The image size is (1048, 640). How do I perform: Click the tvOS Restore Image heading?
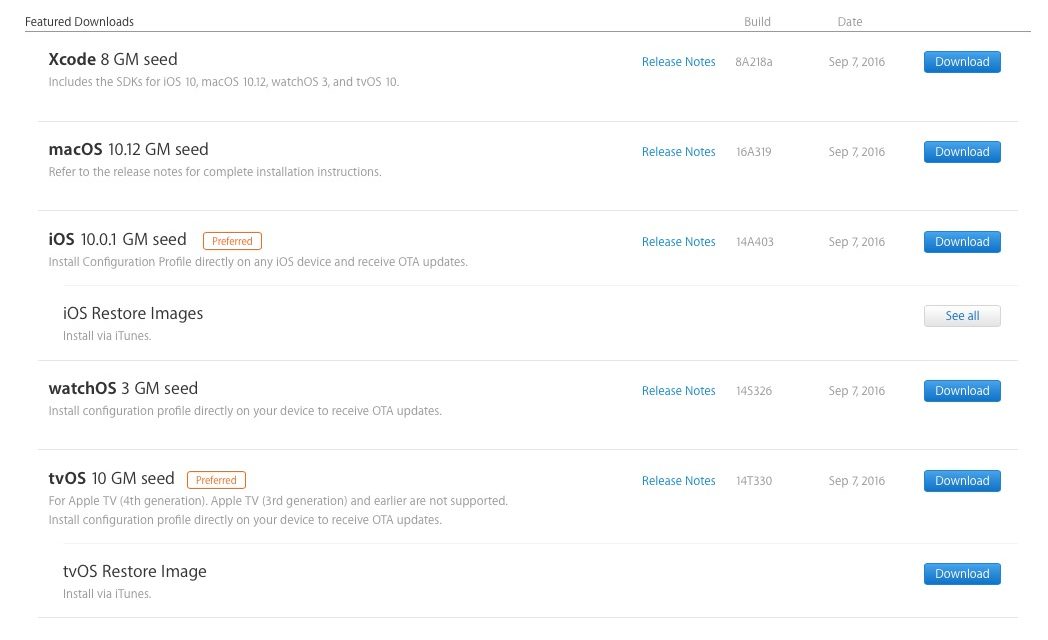(x=134, y=571)
